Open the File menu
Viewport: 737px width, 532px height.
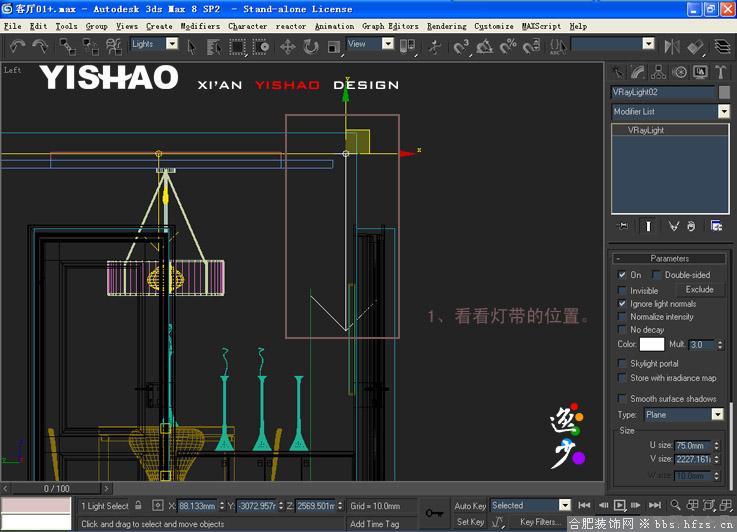13,26
